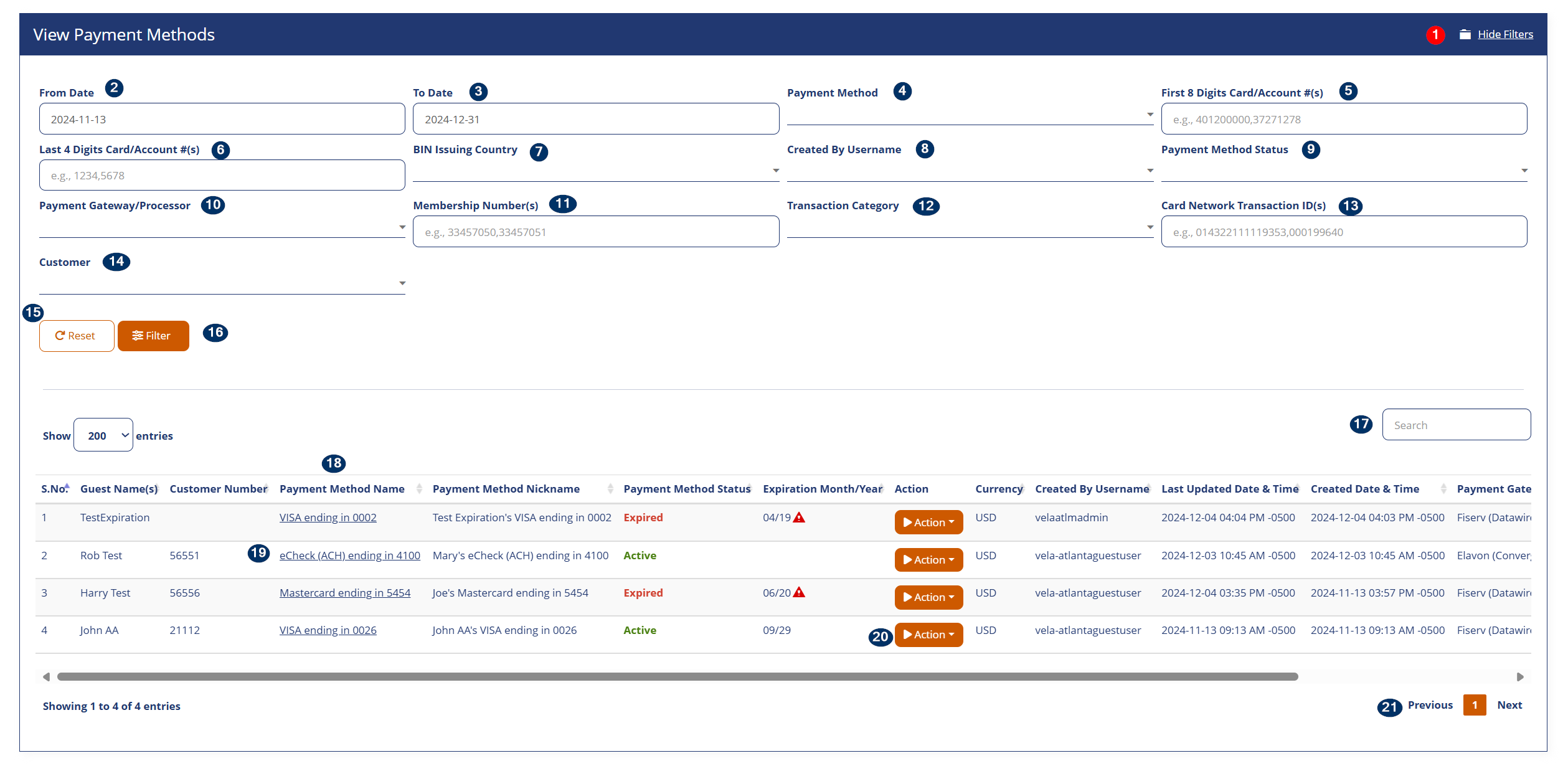Click the sliders icon on the Filter button
Screen dimensions: 1568x766
click(139, 336)
